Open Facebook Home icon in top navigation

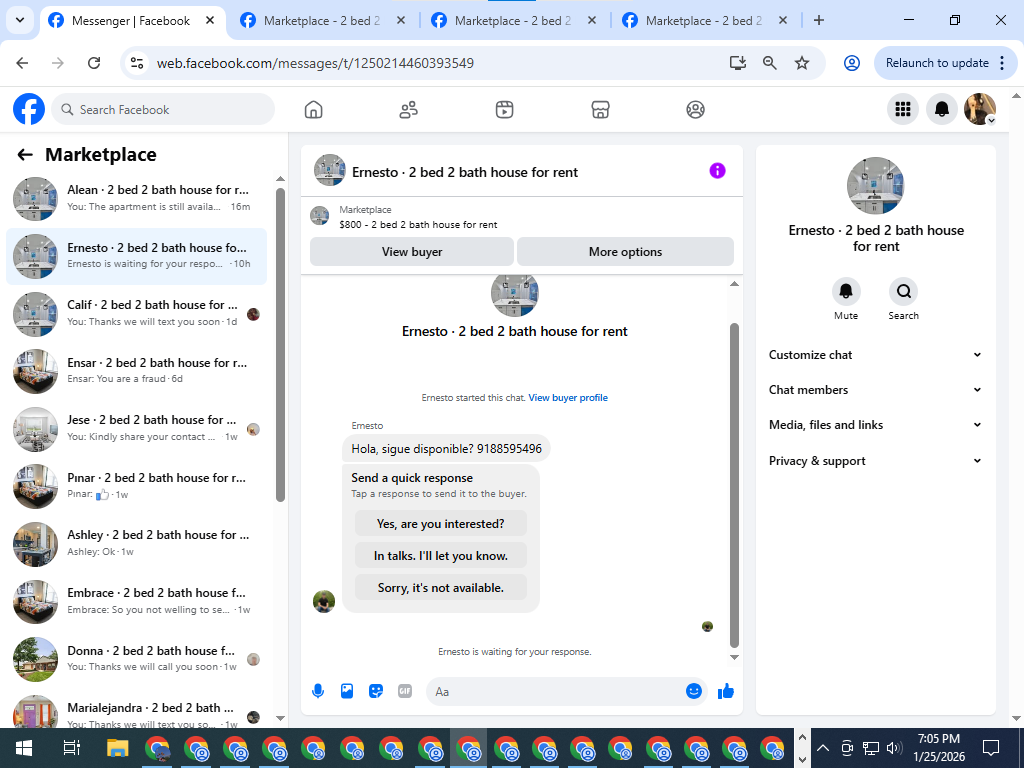[x=313, y=110]
